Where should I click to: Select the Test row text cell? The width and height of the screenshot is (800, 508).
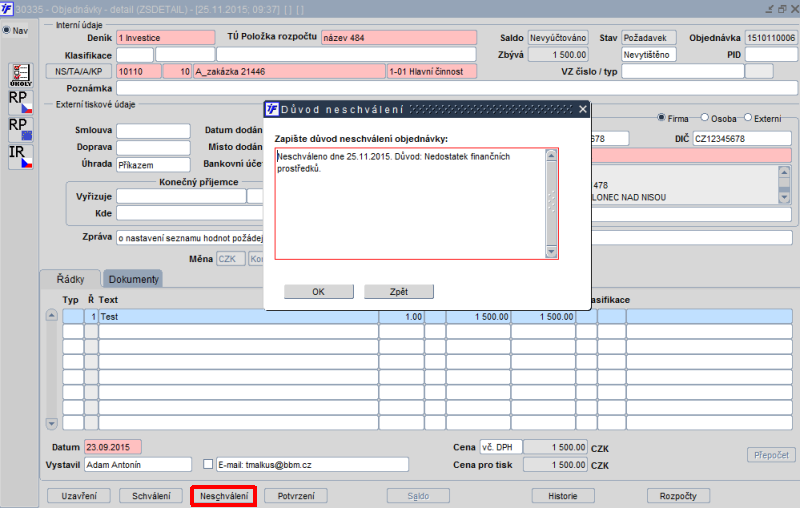tap(238, 316)
